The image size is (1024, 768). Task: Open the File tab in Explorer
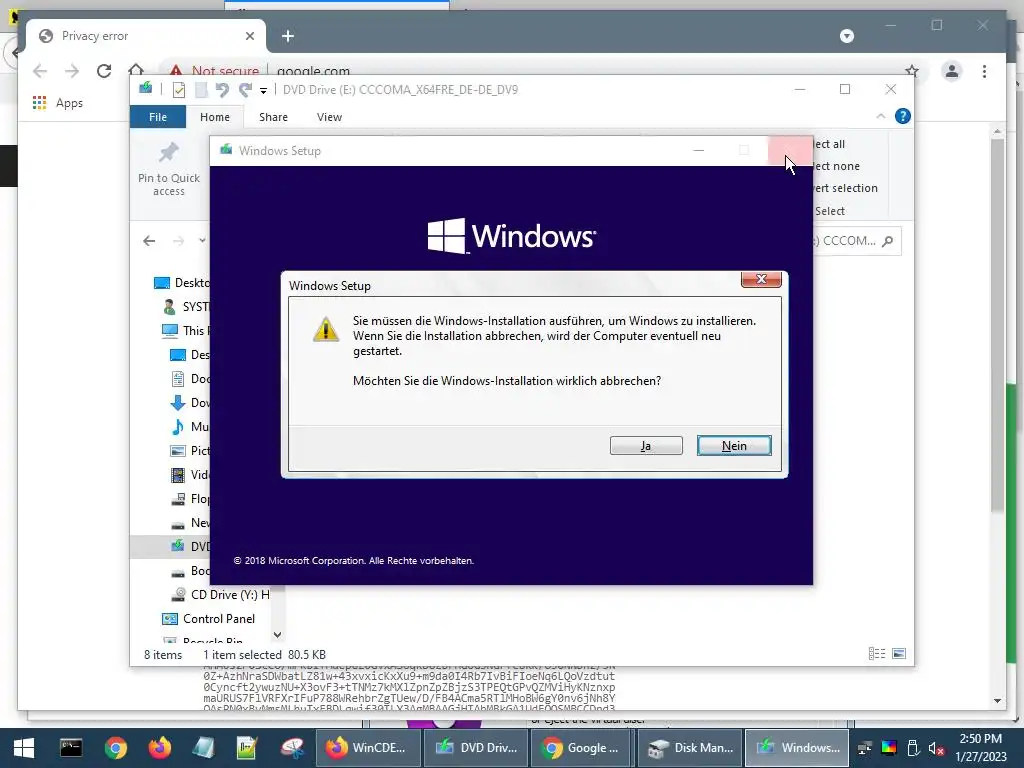click(158, 117)
